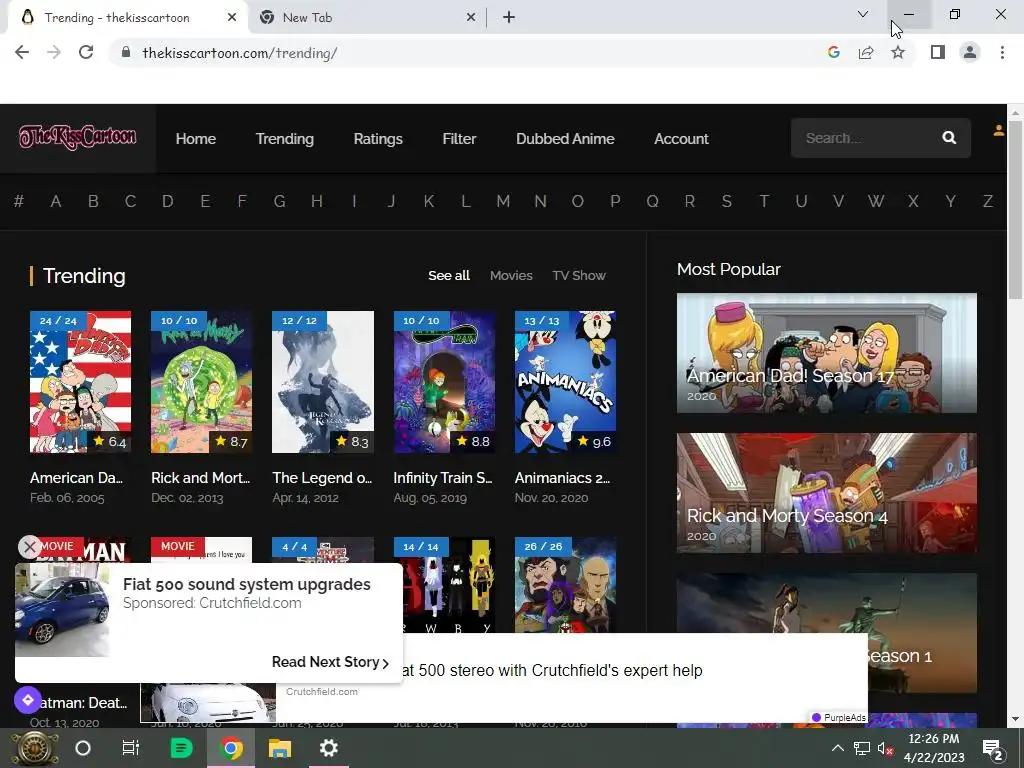The image size is (1024, 768).
Task: Open The Legend of Korra poster
Action: (323, 382)
